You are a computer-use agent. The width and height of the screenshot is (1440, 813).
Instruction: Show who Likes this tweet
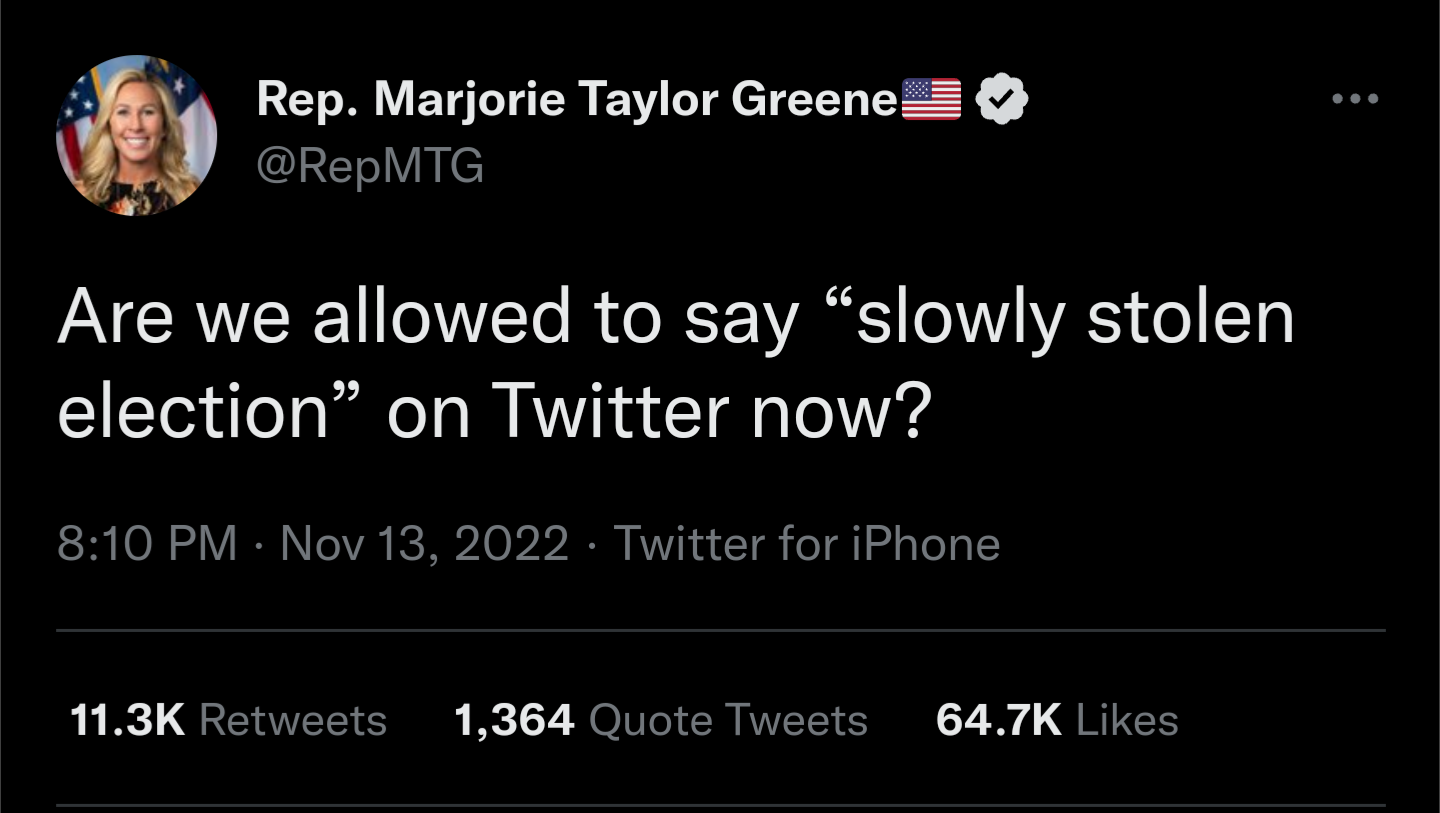1127,720
